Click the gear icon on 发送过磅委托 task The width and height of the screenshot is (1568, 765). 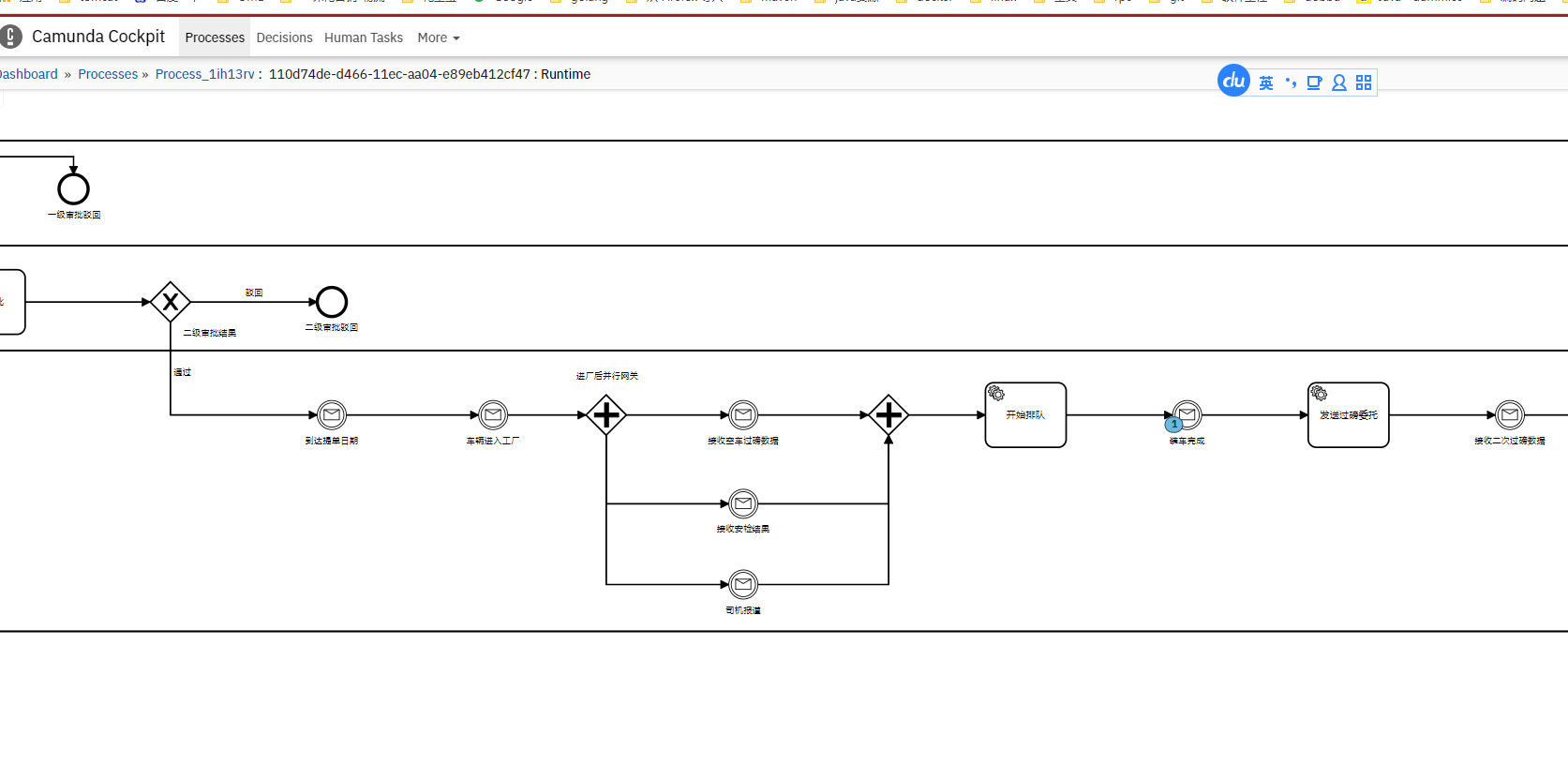1319,393
